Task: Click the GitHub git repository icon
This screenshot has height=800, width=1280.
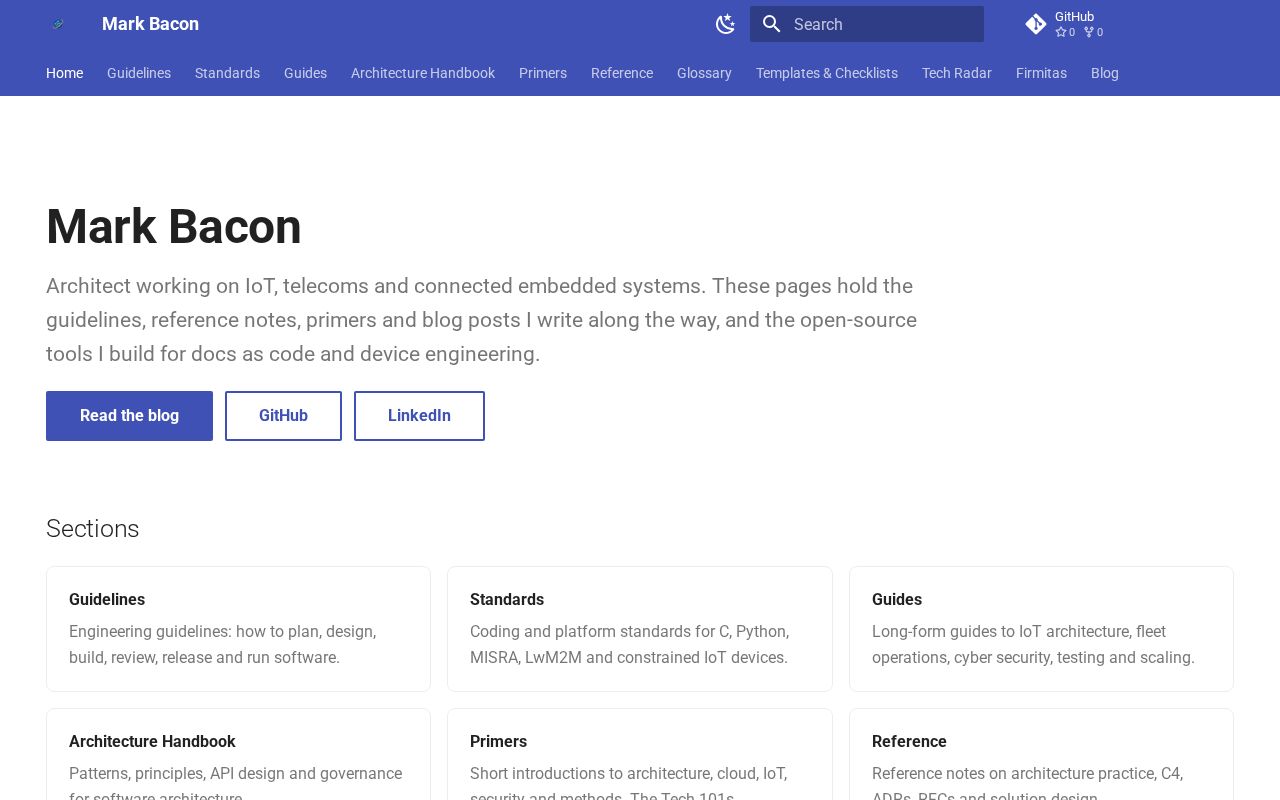Action: [1036, 24]
